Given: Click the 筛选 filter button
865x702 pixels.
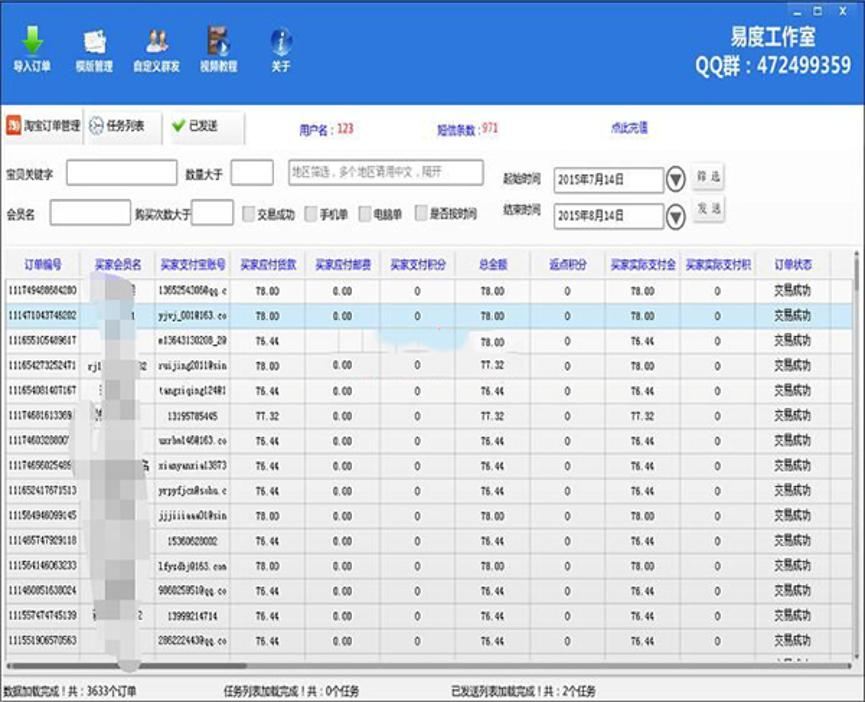Looking at the screenshot, I should (709, 177).
